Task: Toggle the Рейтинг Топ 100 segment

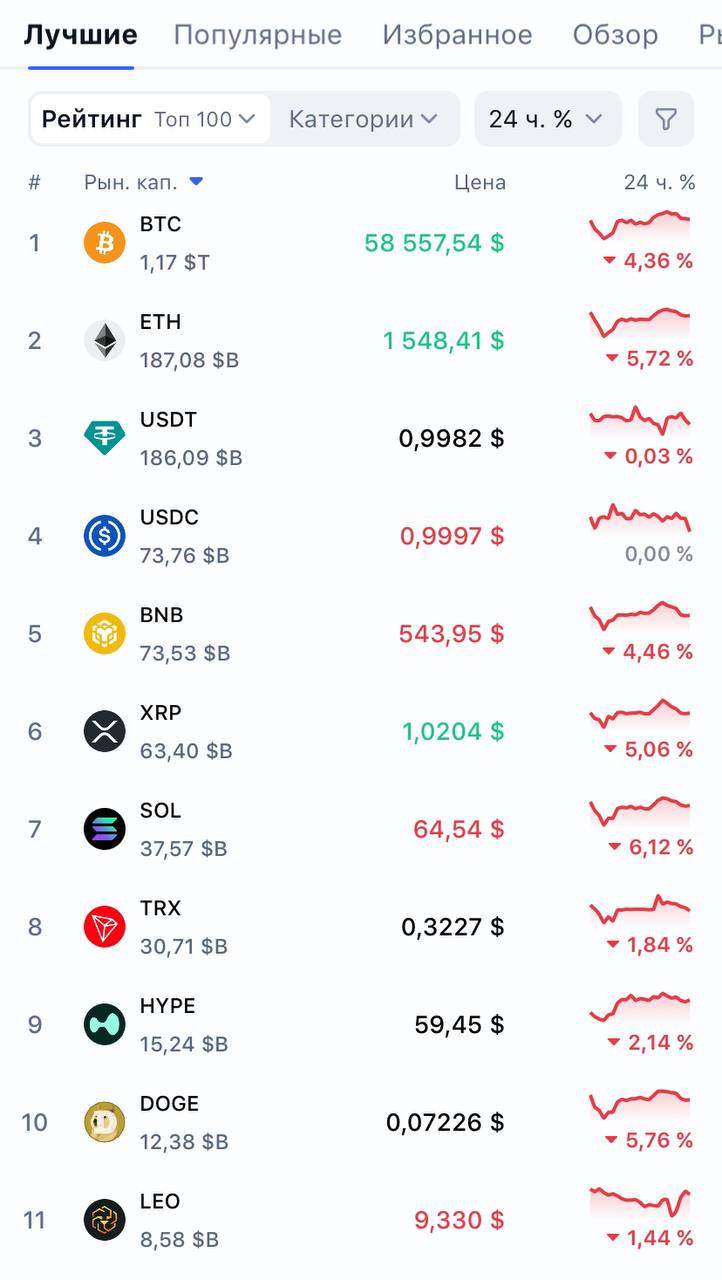Action: (150, 119)
